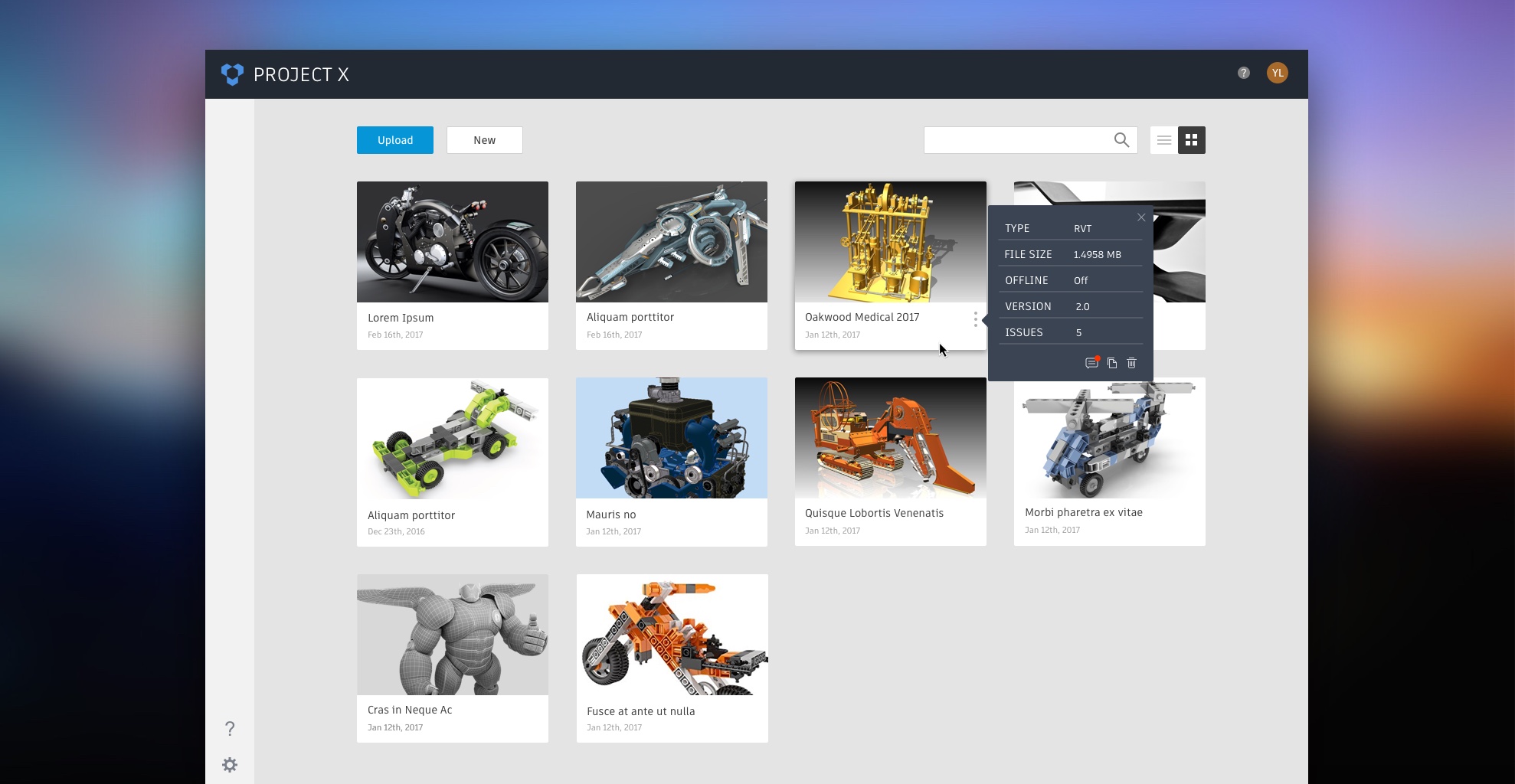
Task: Click the Project X logo icon
Action: point(232,74)
